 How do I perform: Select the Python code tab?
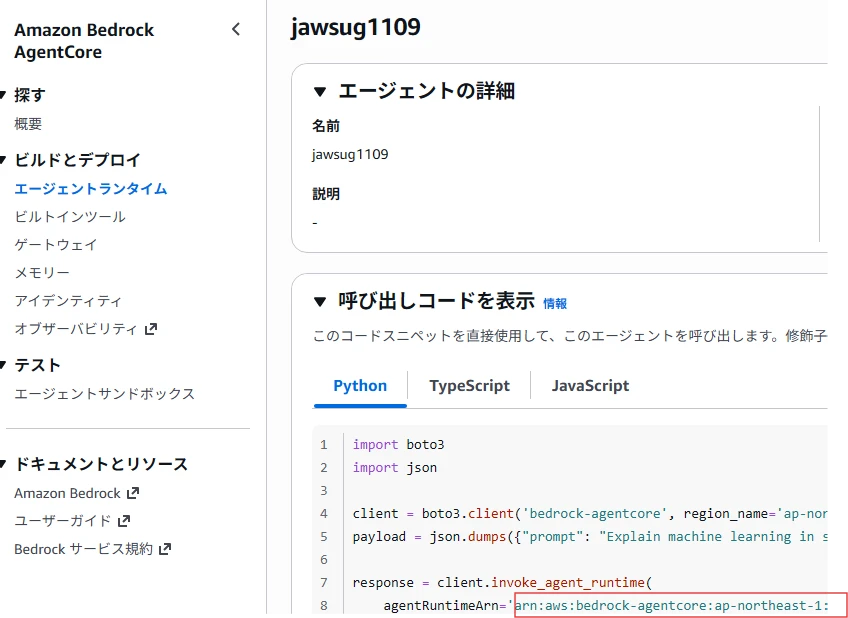[x=360, y=386]
